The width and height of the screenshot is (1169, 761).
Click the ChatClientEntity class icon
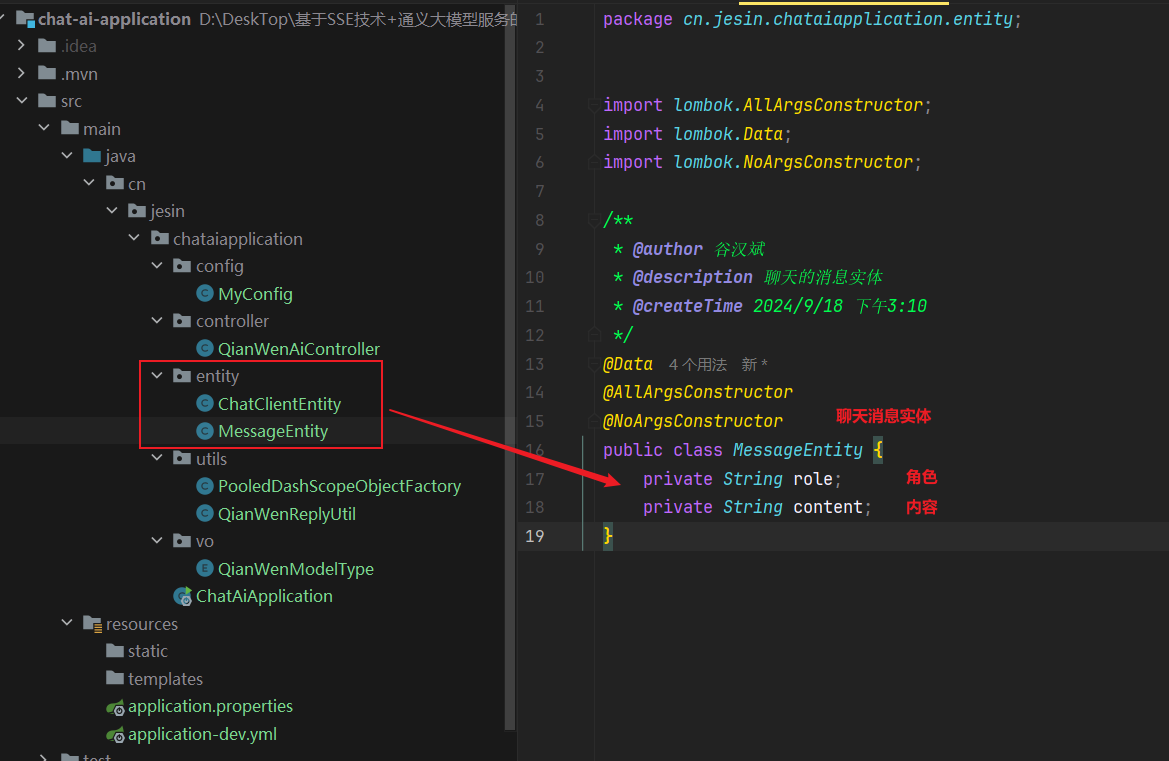click(204, 403)
